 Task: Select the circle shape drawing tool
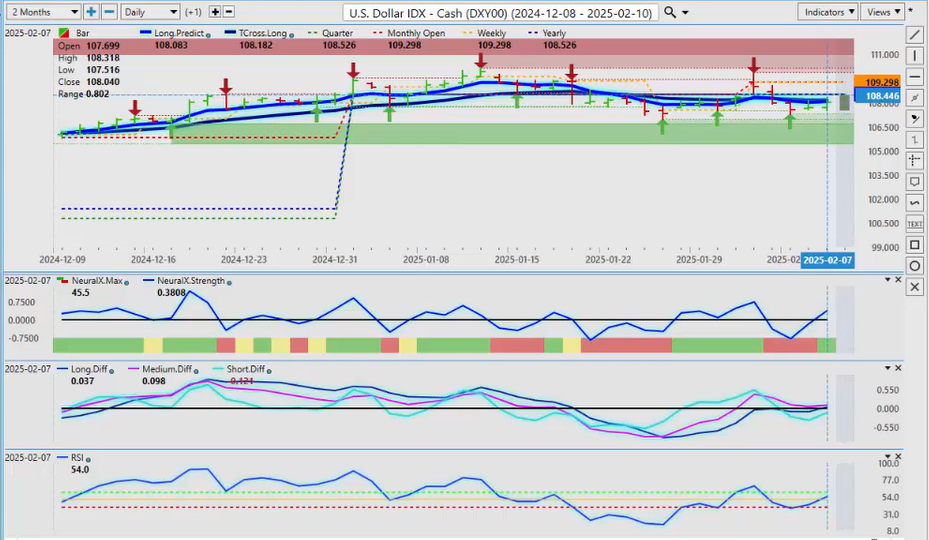[x=914, y=266]
